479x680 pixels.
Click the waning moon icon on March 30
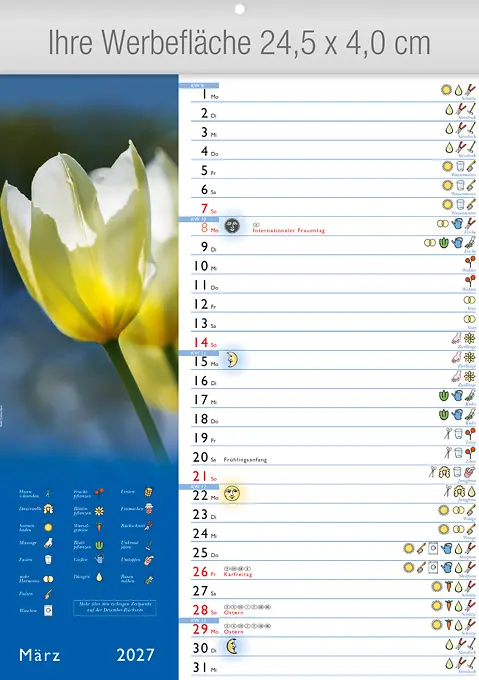232,647
